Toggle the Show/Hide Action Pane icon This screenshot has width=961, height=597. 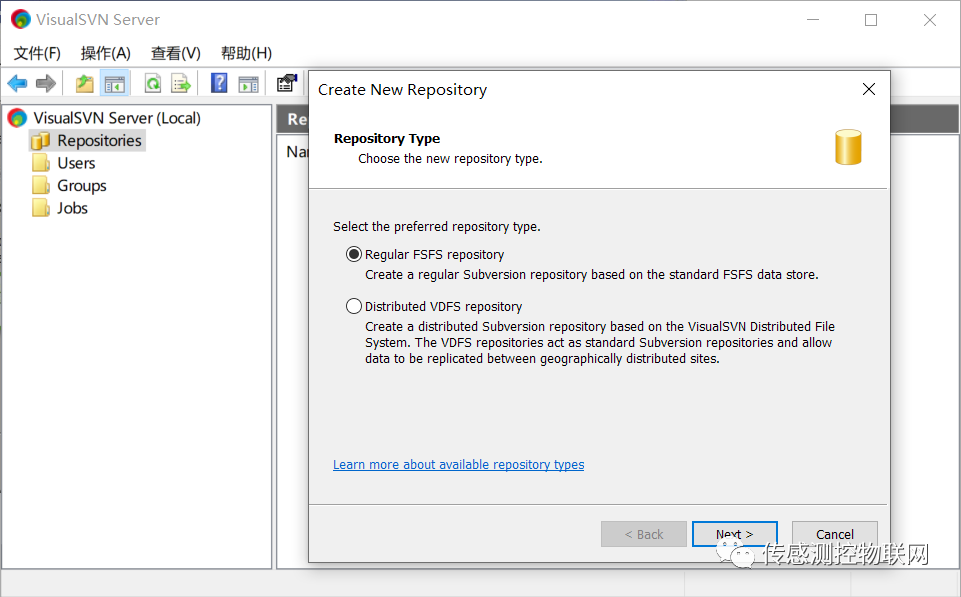(x=248, y=83)
